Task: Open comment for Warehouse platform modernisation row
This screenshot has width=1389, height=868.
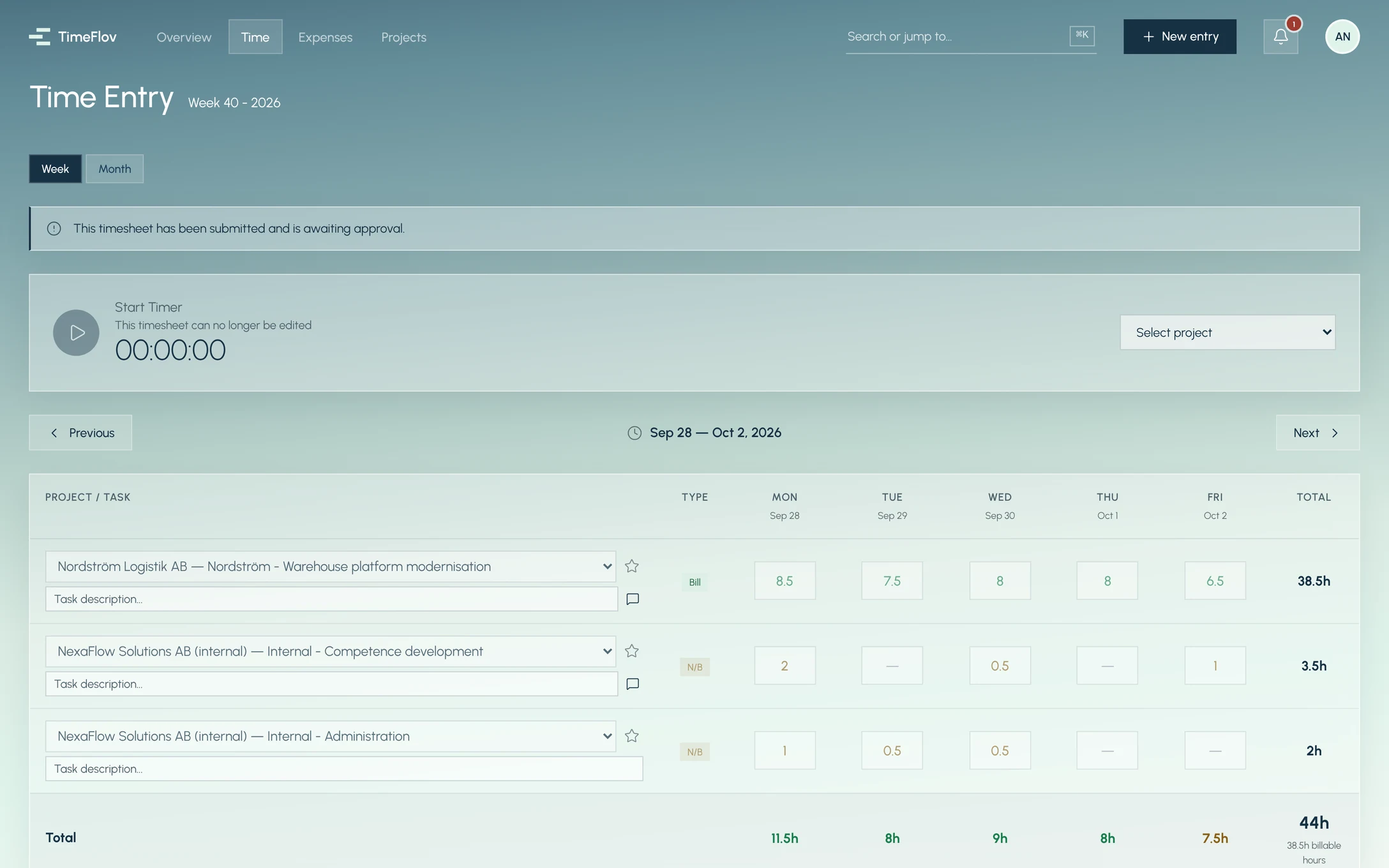Action: [x=633, y=599]
